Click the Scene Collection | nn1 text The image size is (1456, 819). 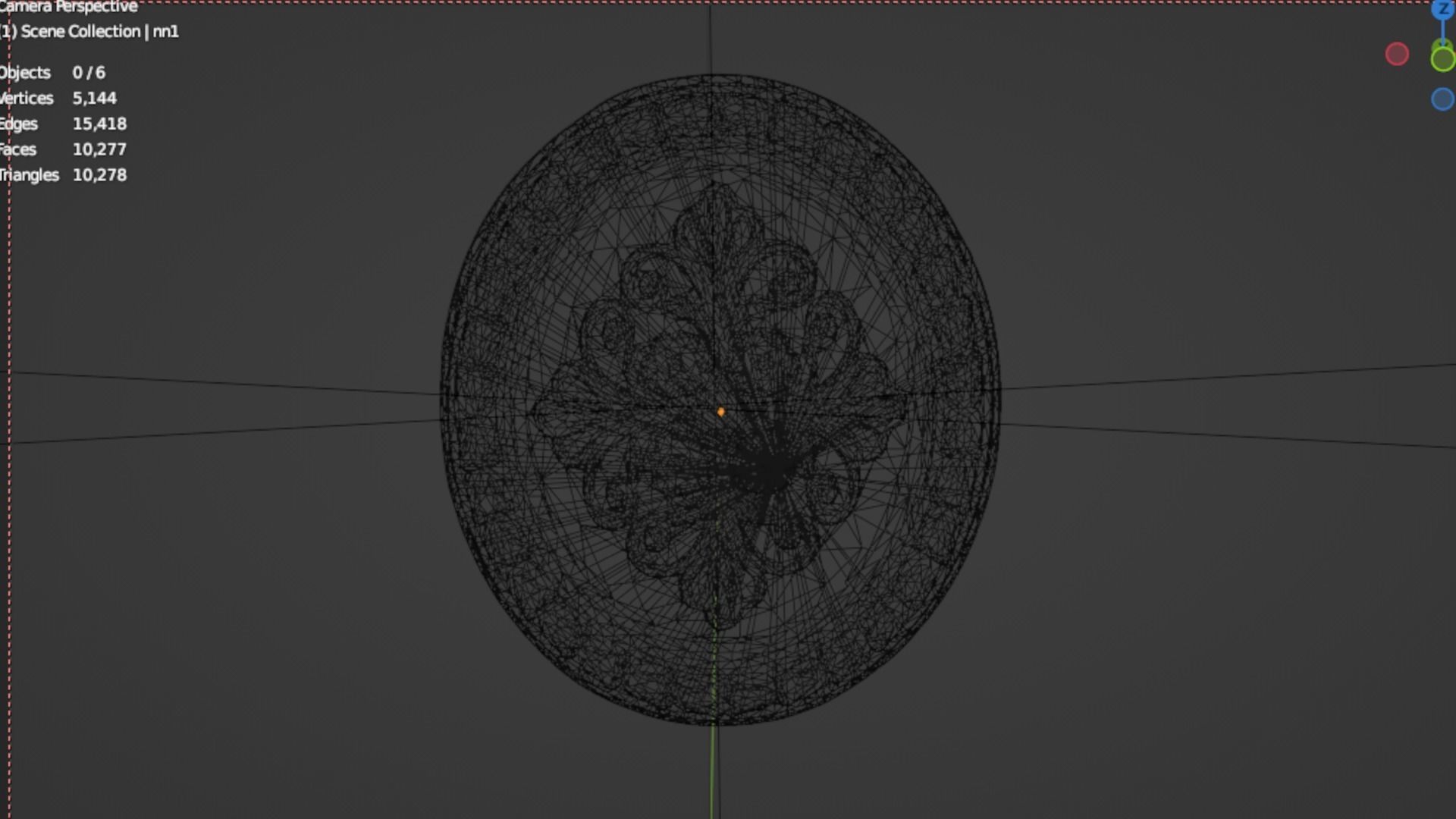pyautogui.click(x=89, y=32)
